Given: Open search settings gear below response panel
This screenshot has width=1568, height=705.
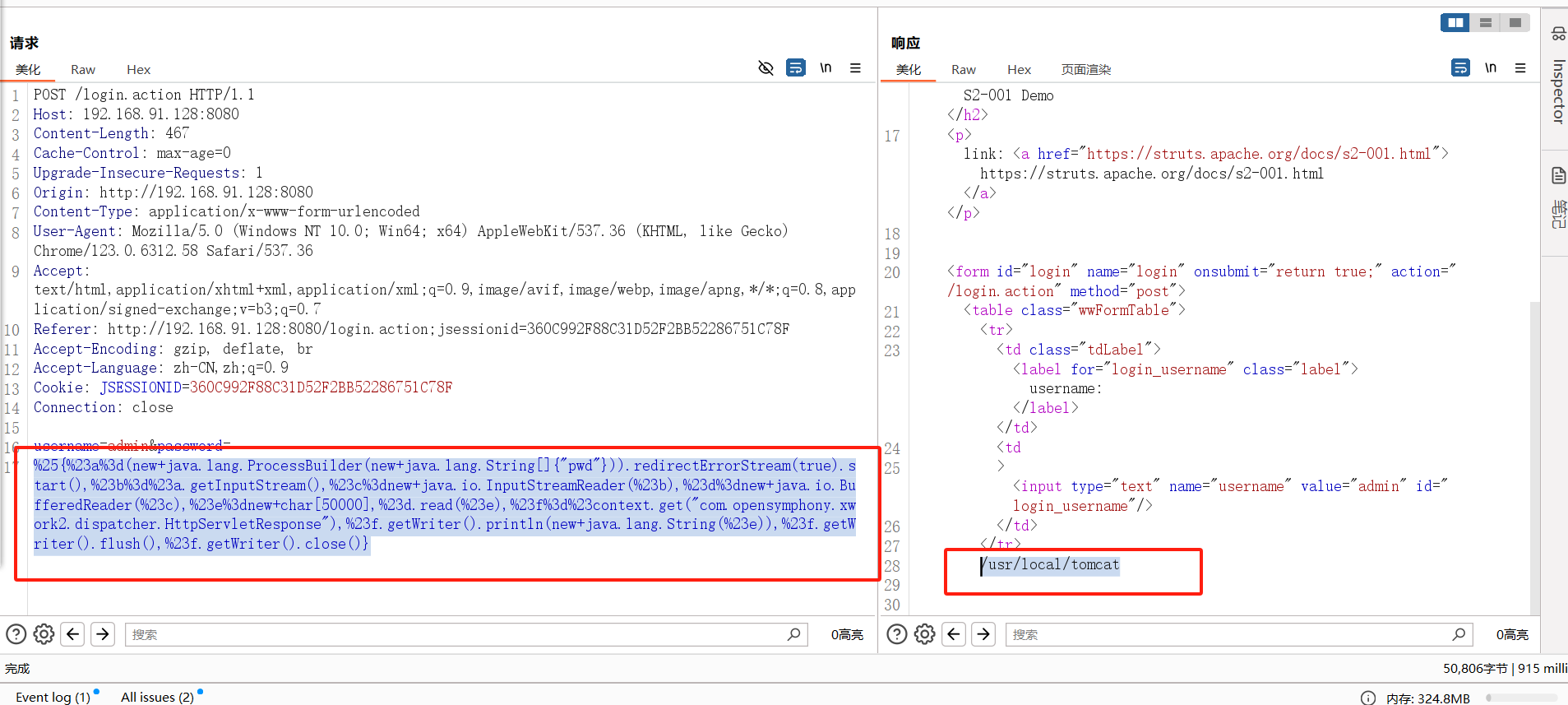Looking at the screenshot, I should [x=925, y=634].
